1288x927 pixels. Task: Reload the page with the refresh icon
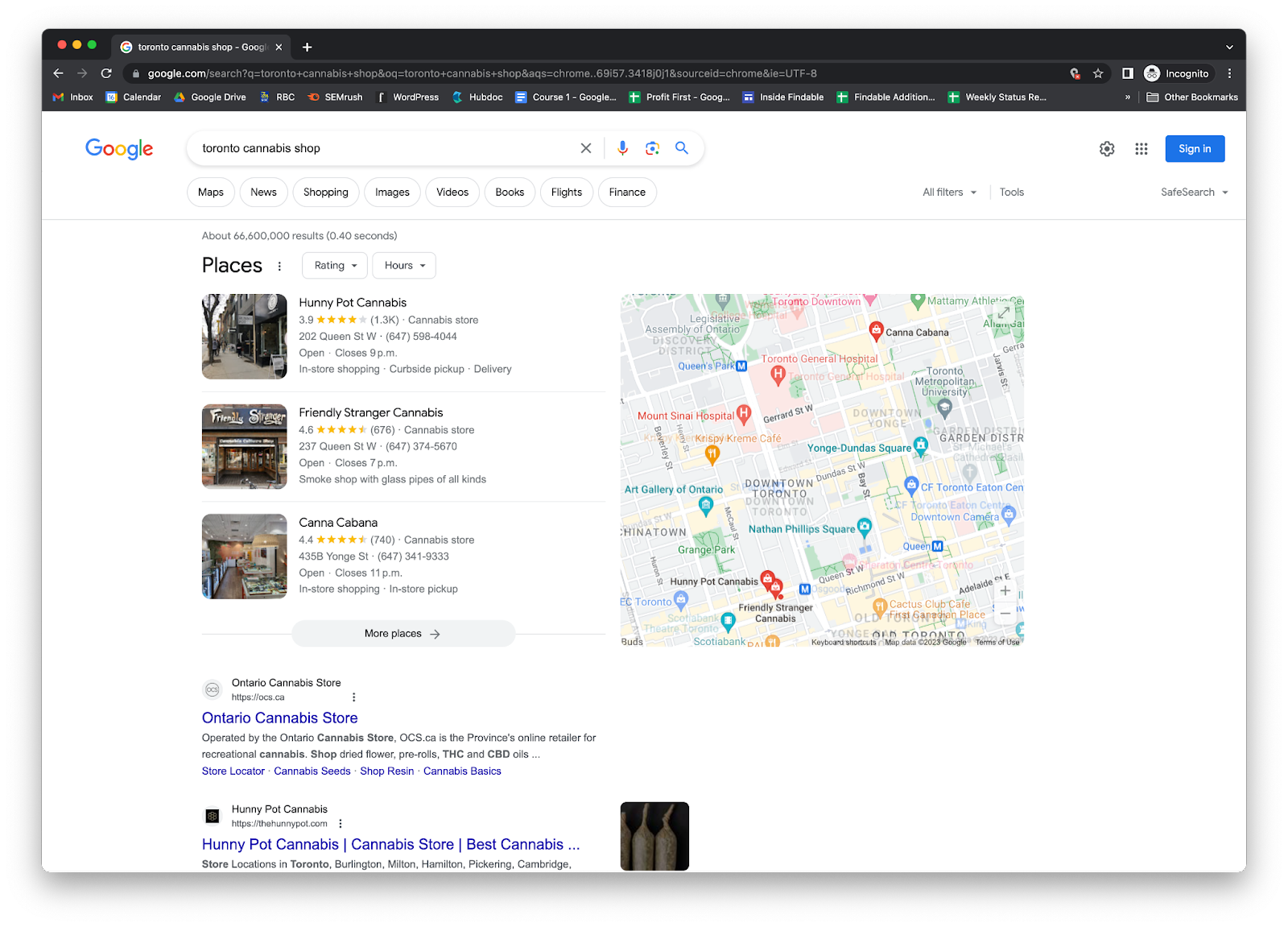106,73
